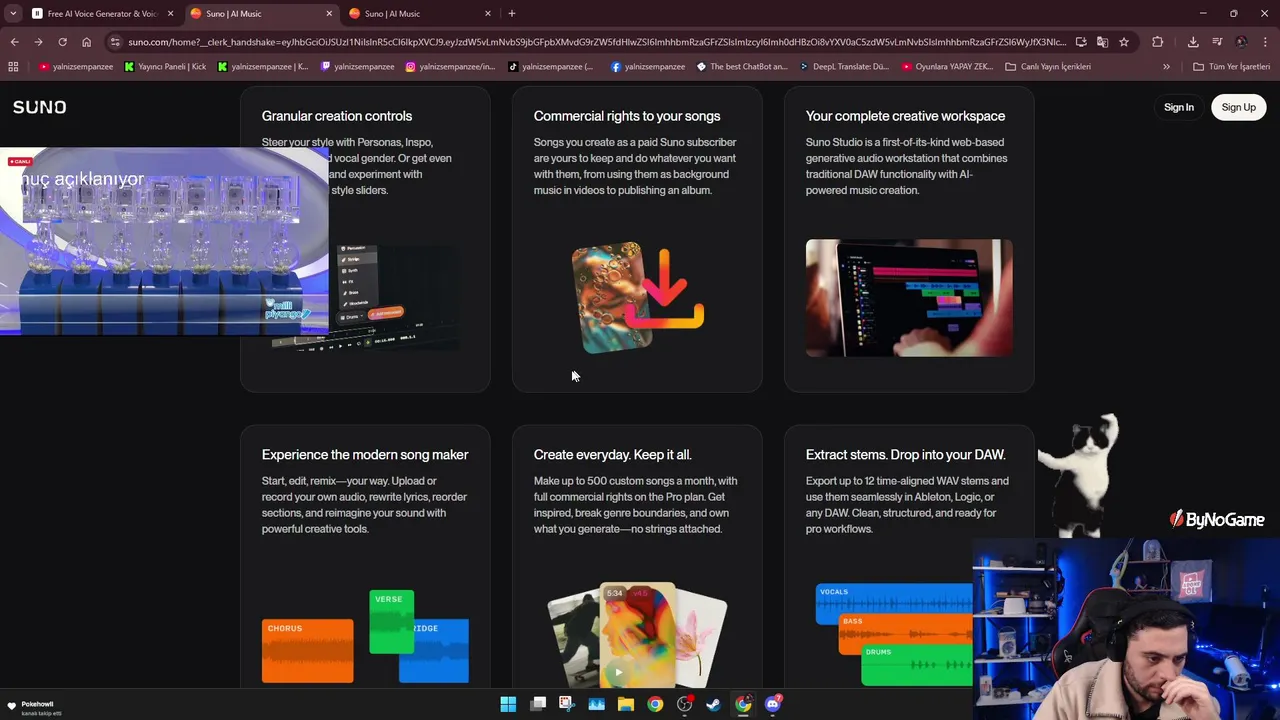1280x720 pixels.
Task: Open Snipping Tool from the taskbar
Action: (x=567, y=704)
